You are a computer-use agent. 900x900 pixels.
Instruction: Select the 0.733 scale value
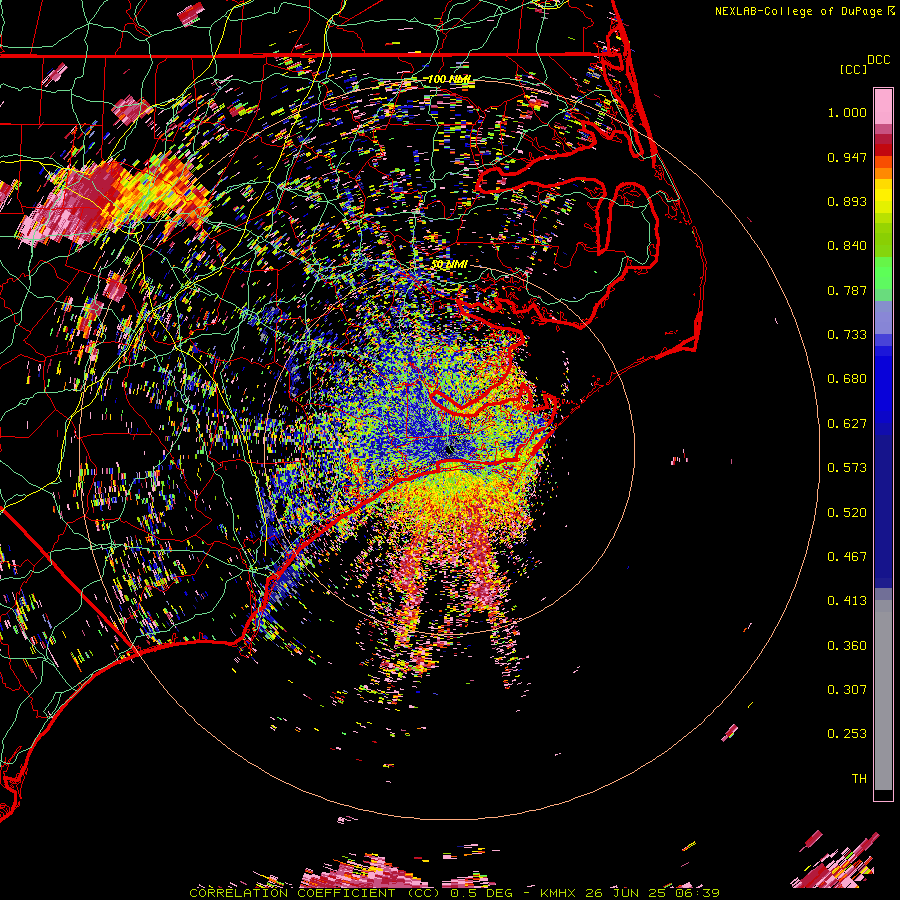847,335
